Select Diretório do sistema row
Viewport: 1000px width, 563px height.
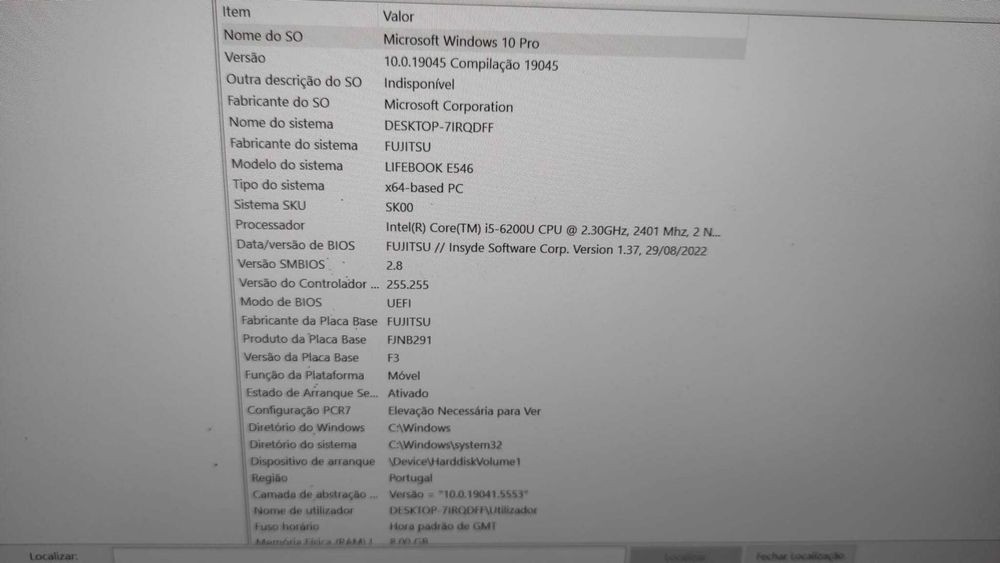pos(303,444)
